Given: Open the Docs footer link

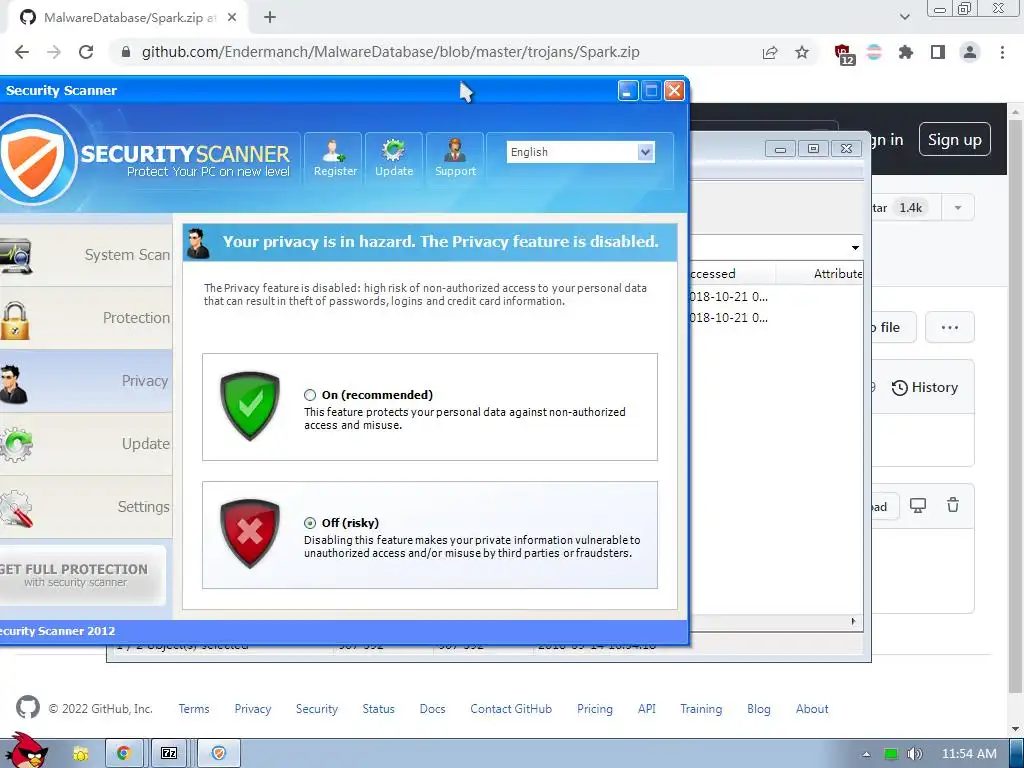Looking at the screenshot, I should [x=432, y=709].
